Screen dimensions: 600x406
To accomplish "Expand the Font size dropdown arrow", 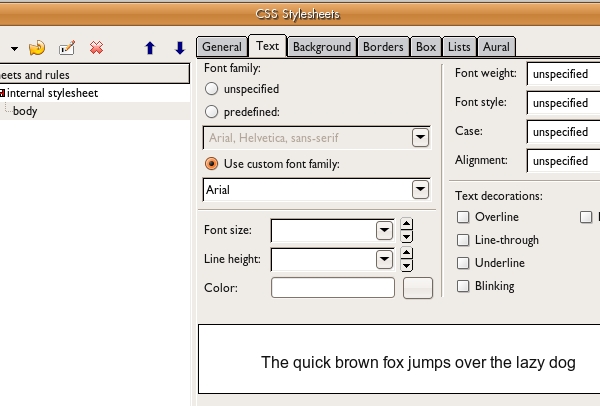I will (x=383, y=231).
